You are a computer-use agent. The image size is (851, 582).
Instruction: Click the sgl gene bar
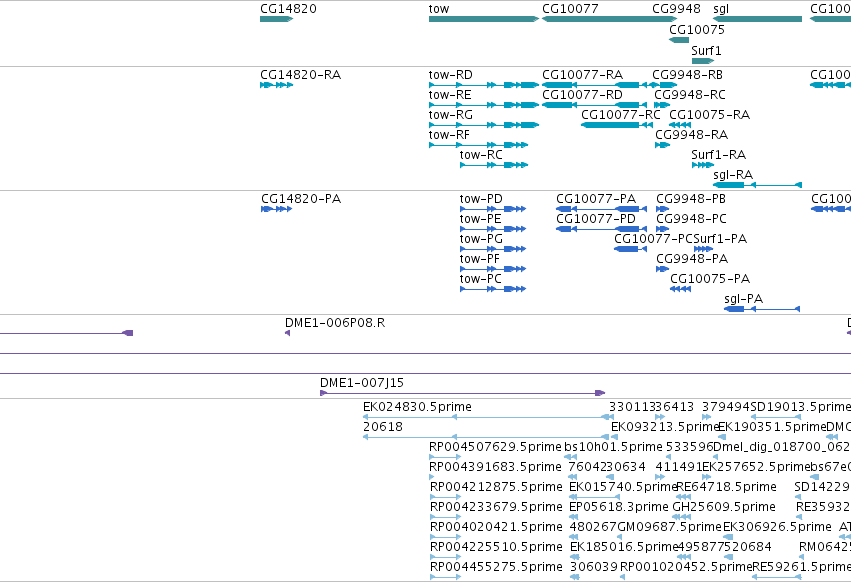coord(757,19)
